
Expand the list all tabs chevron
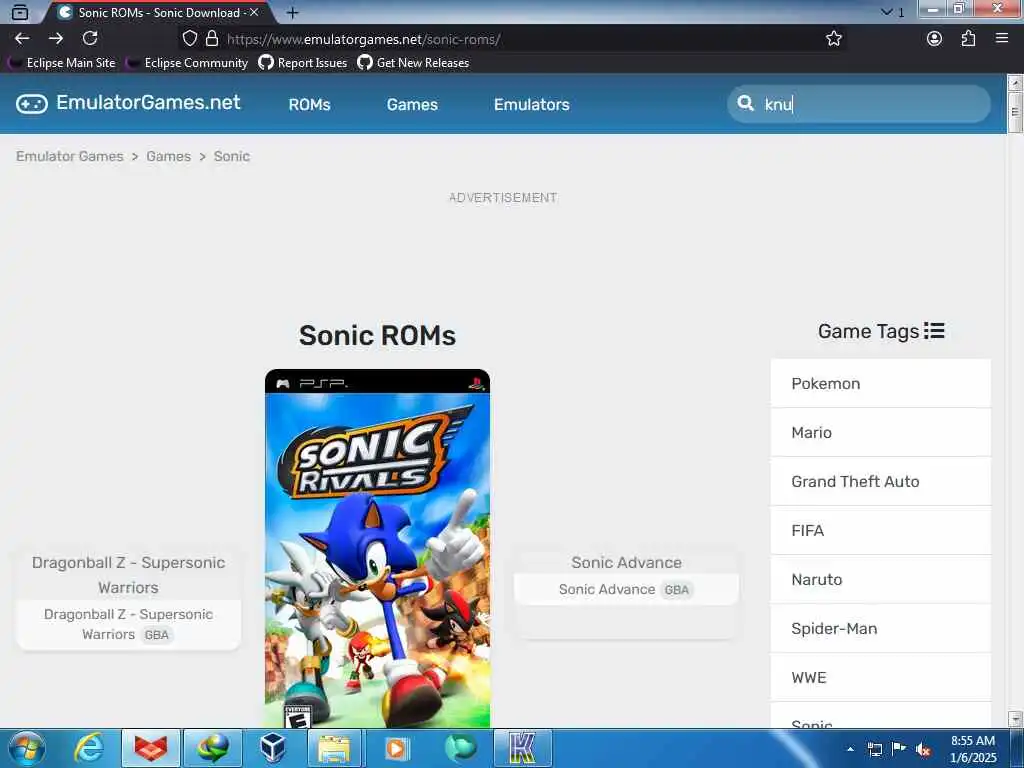(x=887, y=12)
